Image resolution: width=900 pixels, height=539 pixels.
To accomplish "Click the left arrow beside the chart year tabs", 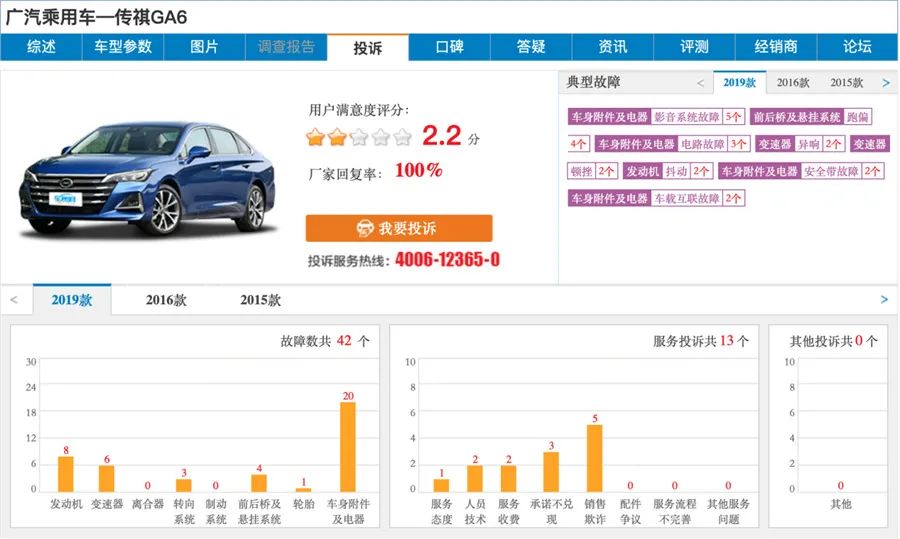I will pos(14,299).
